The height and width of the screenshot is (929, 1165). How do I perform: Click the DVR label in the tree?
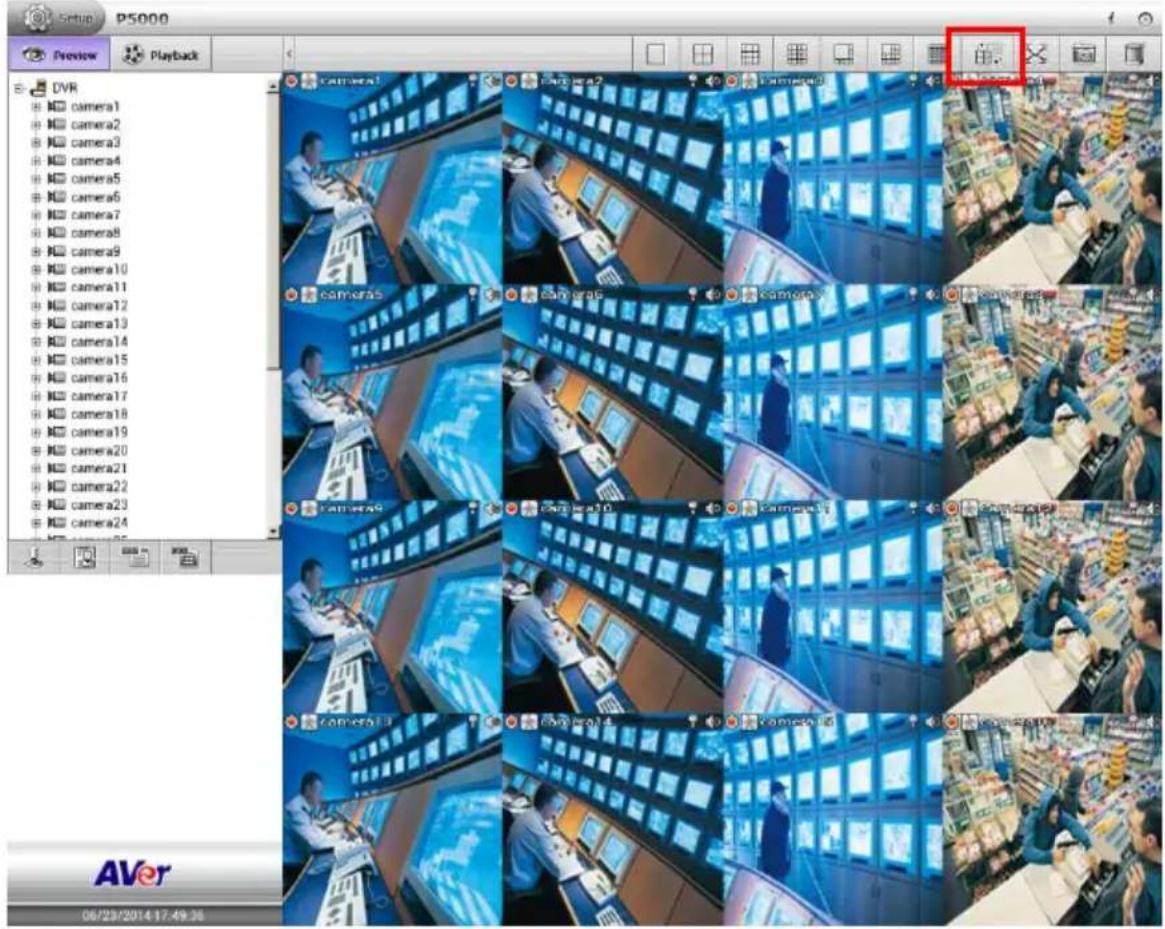(x=65, y=88)
